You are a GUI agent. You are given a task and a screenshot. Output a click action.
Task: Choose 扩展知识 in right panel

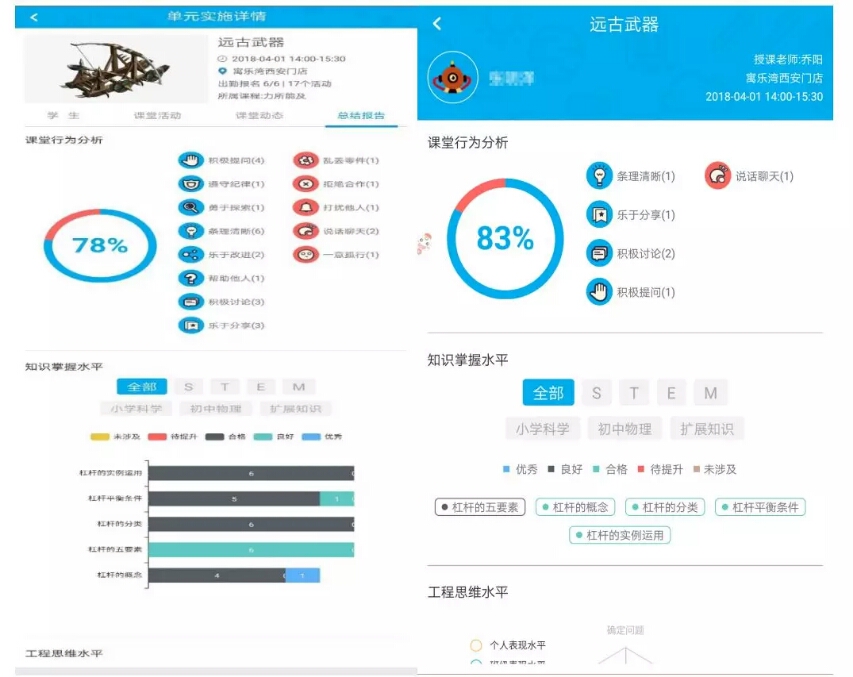pos(707,429)
